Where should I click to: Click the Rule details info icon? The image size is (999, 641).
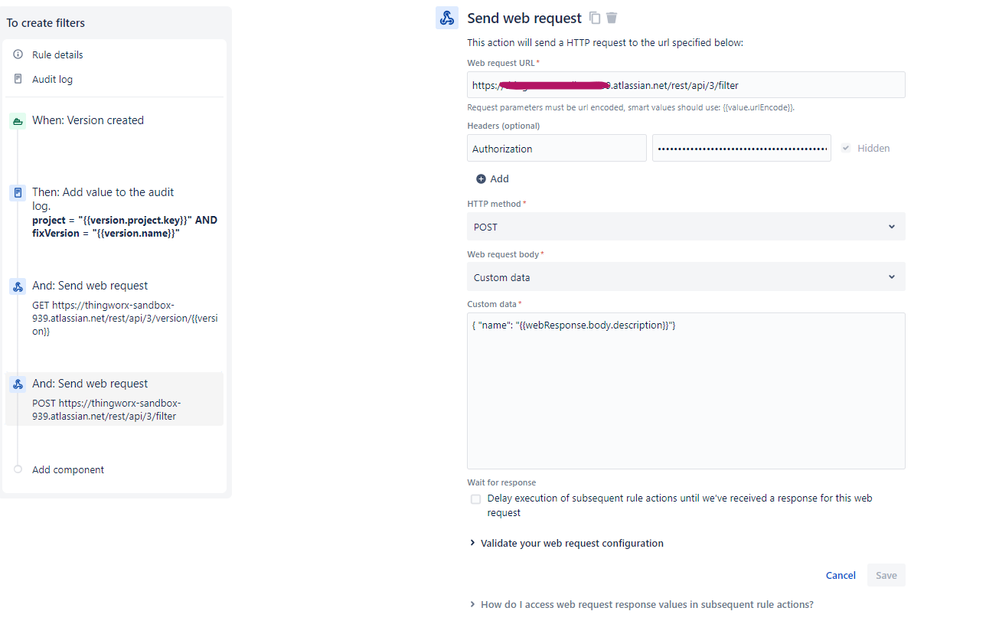point(18,55)
